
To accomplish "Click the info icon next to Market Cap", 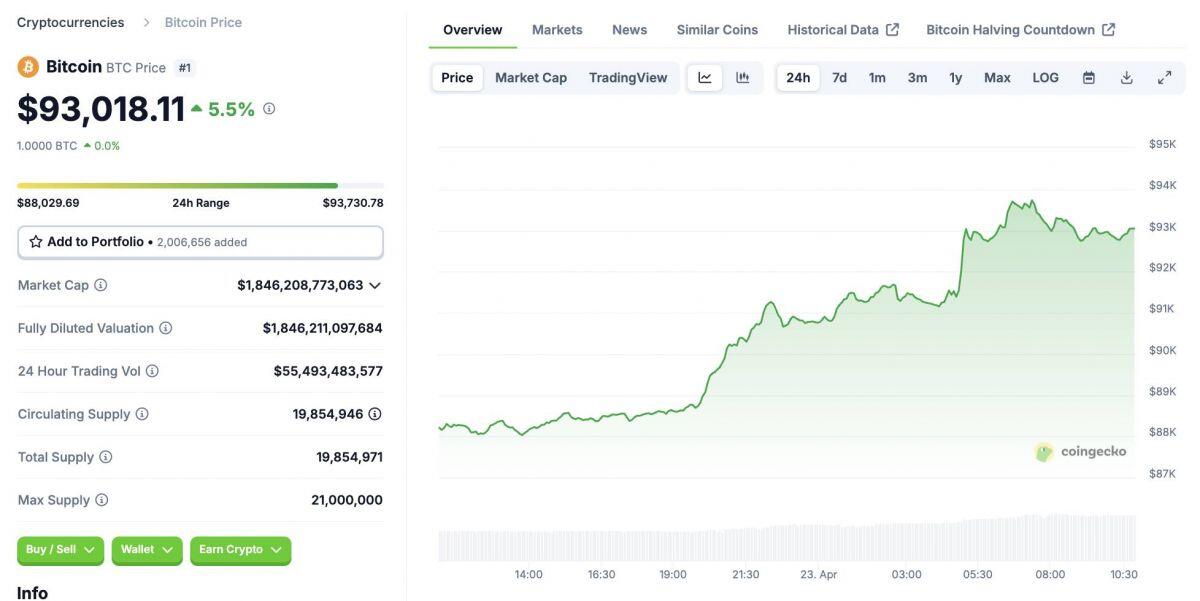I will click(98, 284).
